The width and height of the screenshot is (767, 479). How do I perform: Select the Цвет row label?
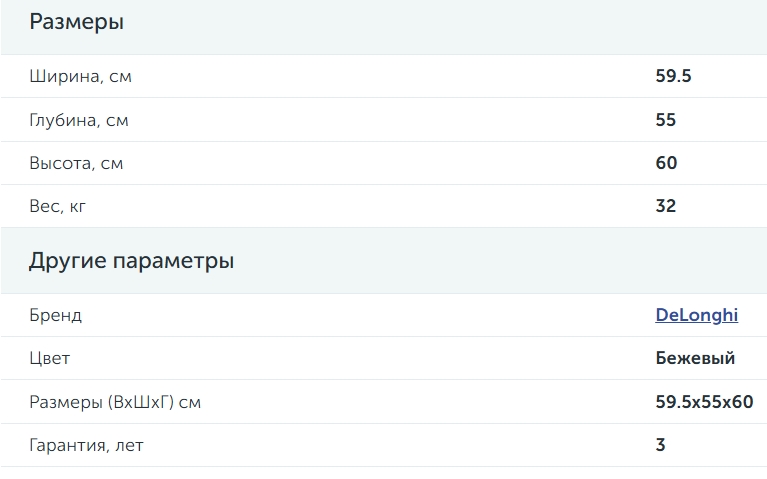click(50, 359)
